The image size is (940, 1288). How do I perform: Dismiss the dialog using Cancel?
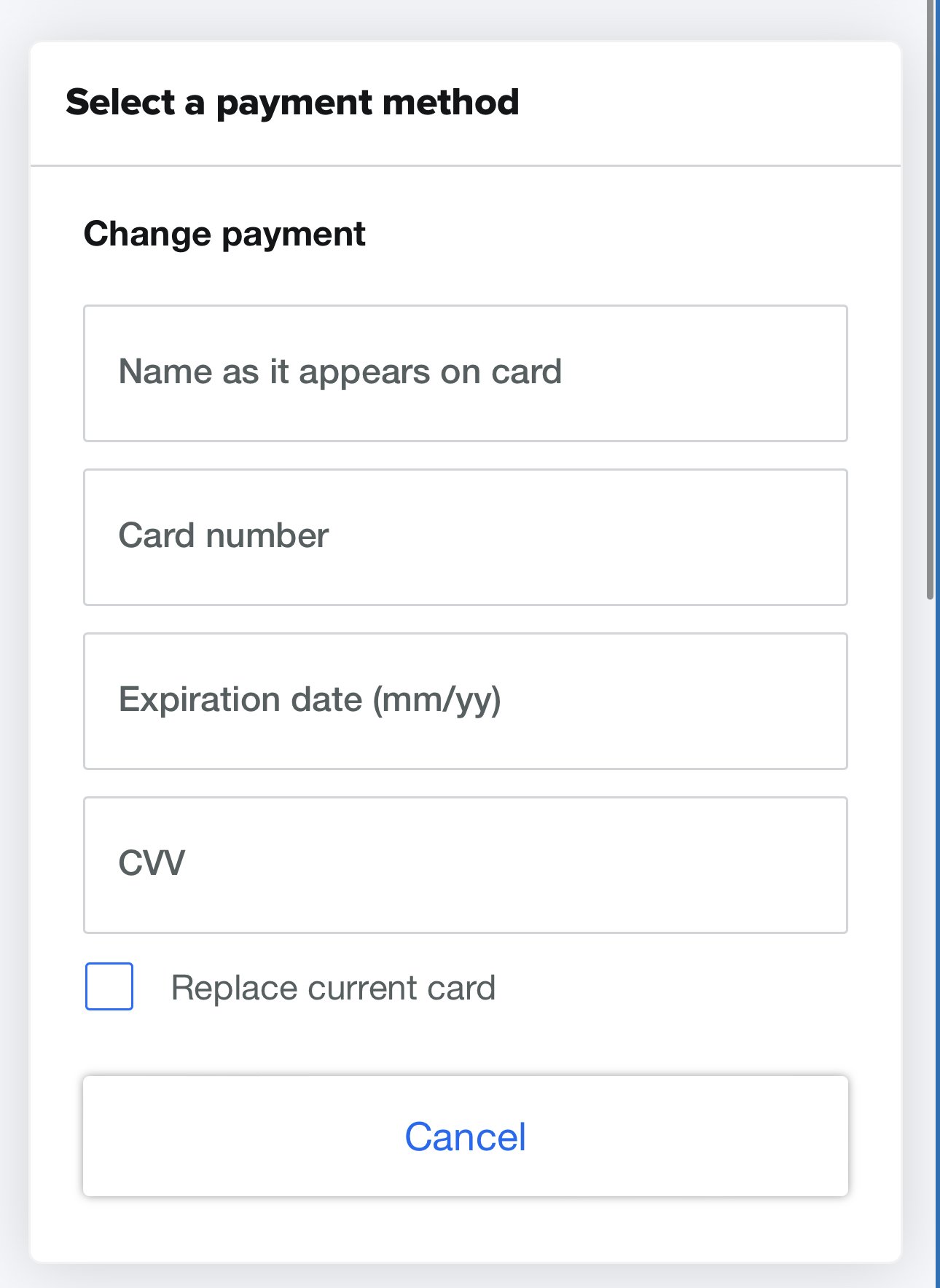point(466,1136)
